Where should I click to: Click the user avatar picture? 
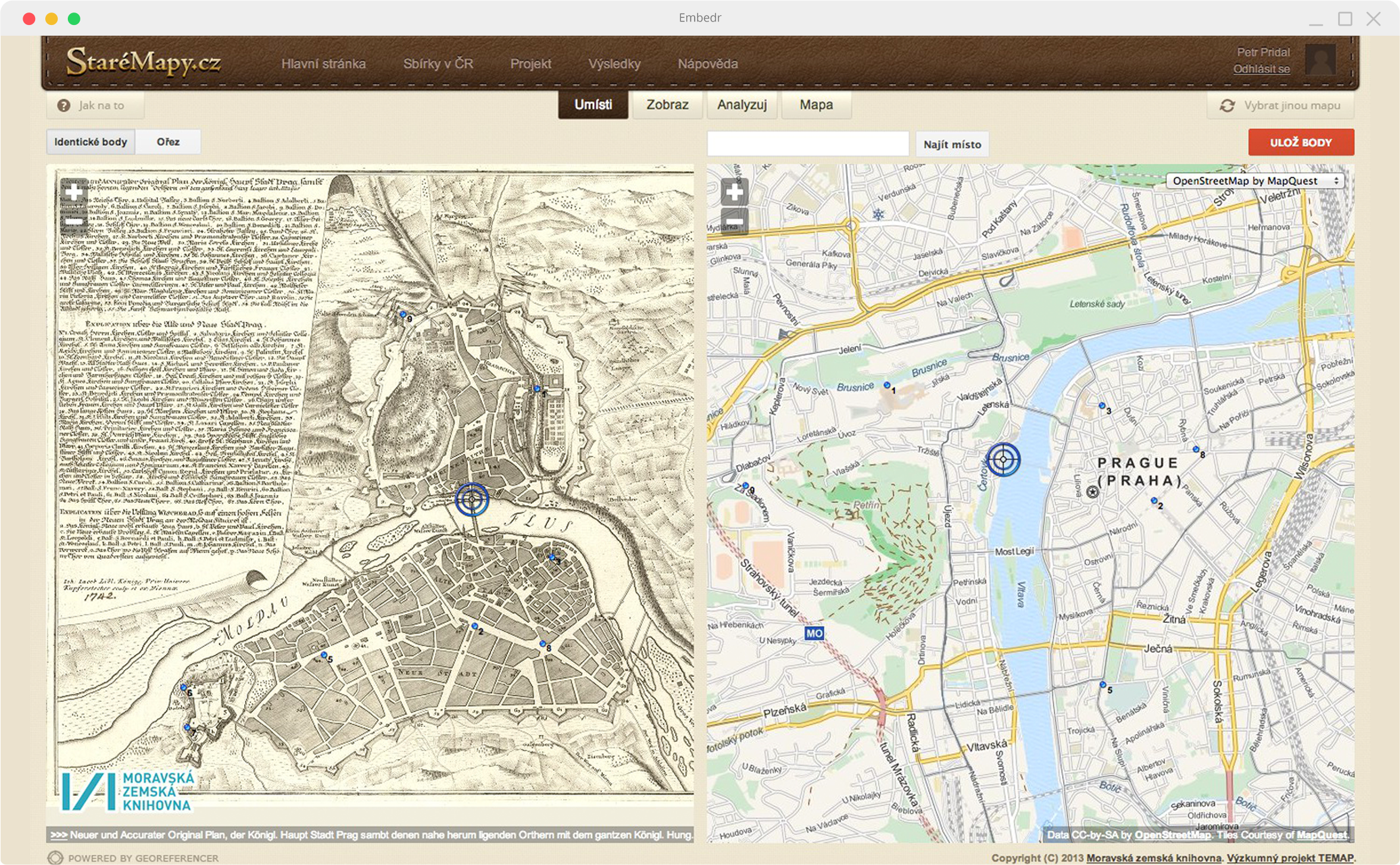[x=1320, y=59]
